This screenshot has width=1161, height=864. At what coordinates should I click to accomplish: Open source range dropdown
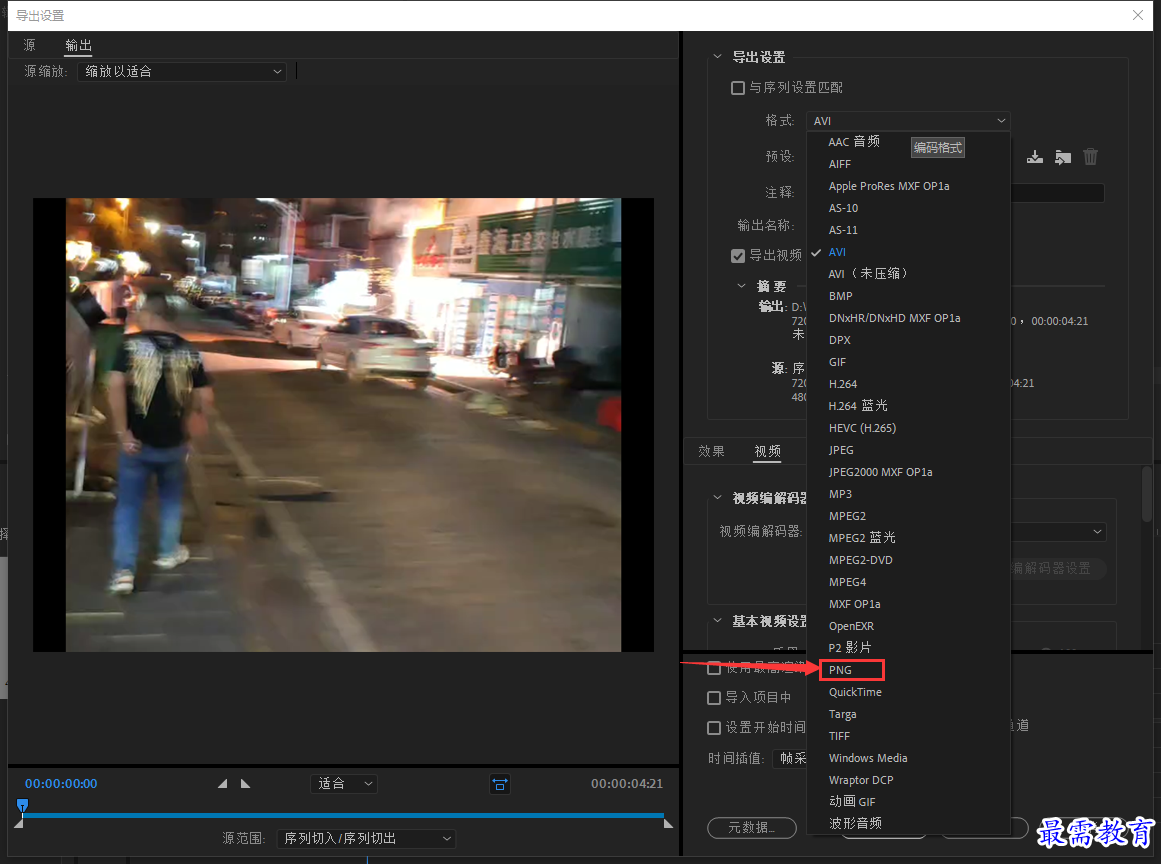366,839
